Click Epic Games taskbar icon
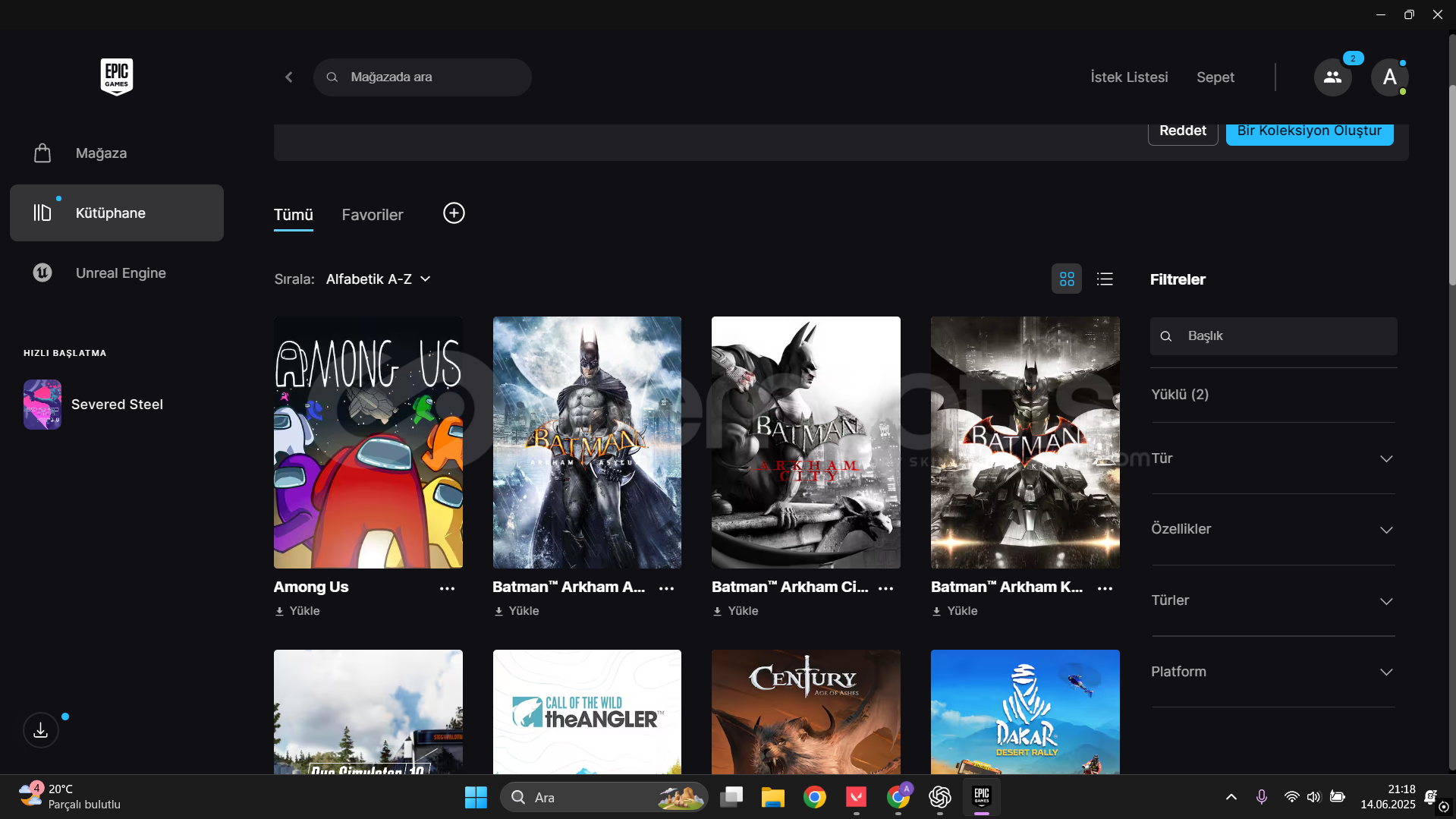The image size is (1456, 819). (x=982, y=797)
